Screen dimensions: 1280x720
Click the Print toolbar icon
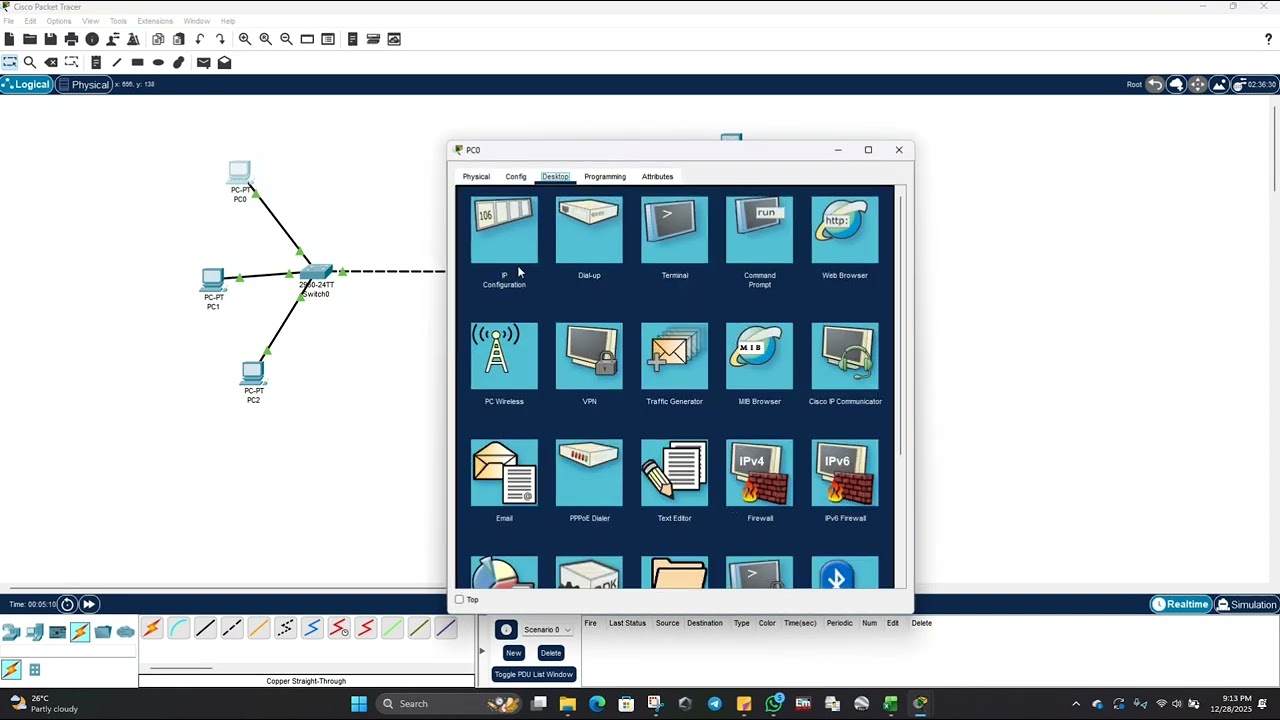[x=71, y=39]
